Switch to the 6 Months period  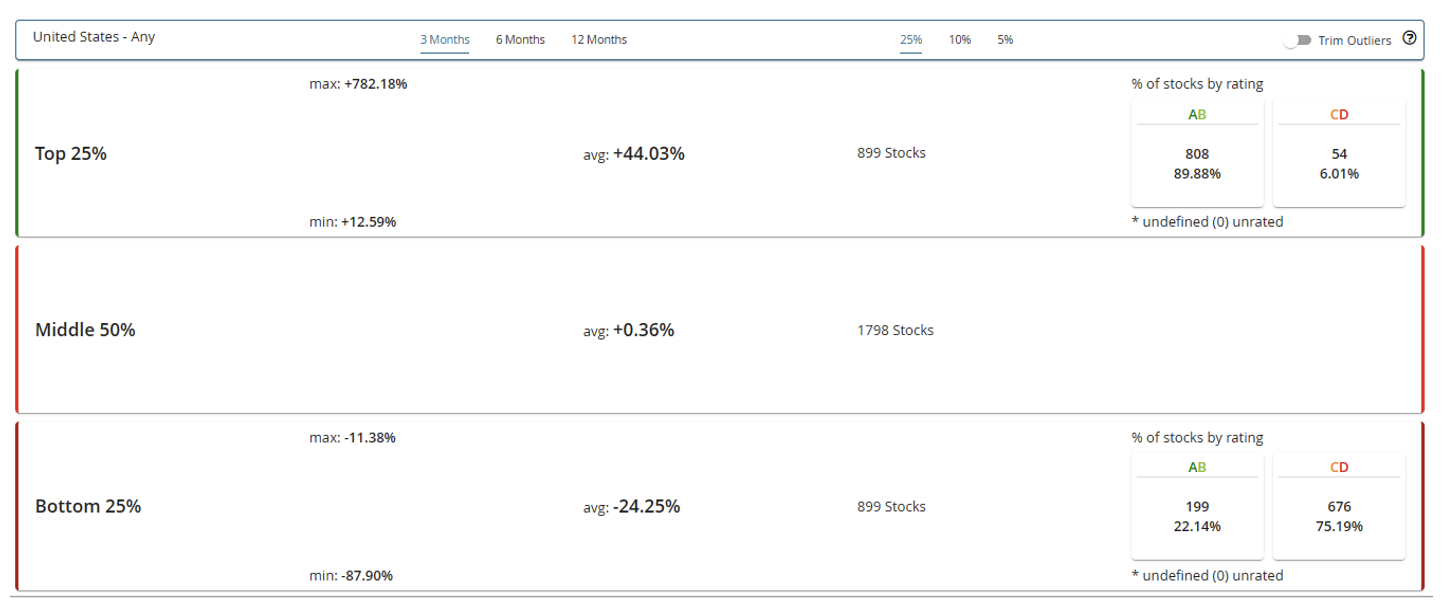click(520, 40)
